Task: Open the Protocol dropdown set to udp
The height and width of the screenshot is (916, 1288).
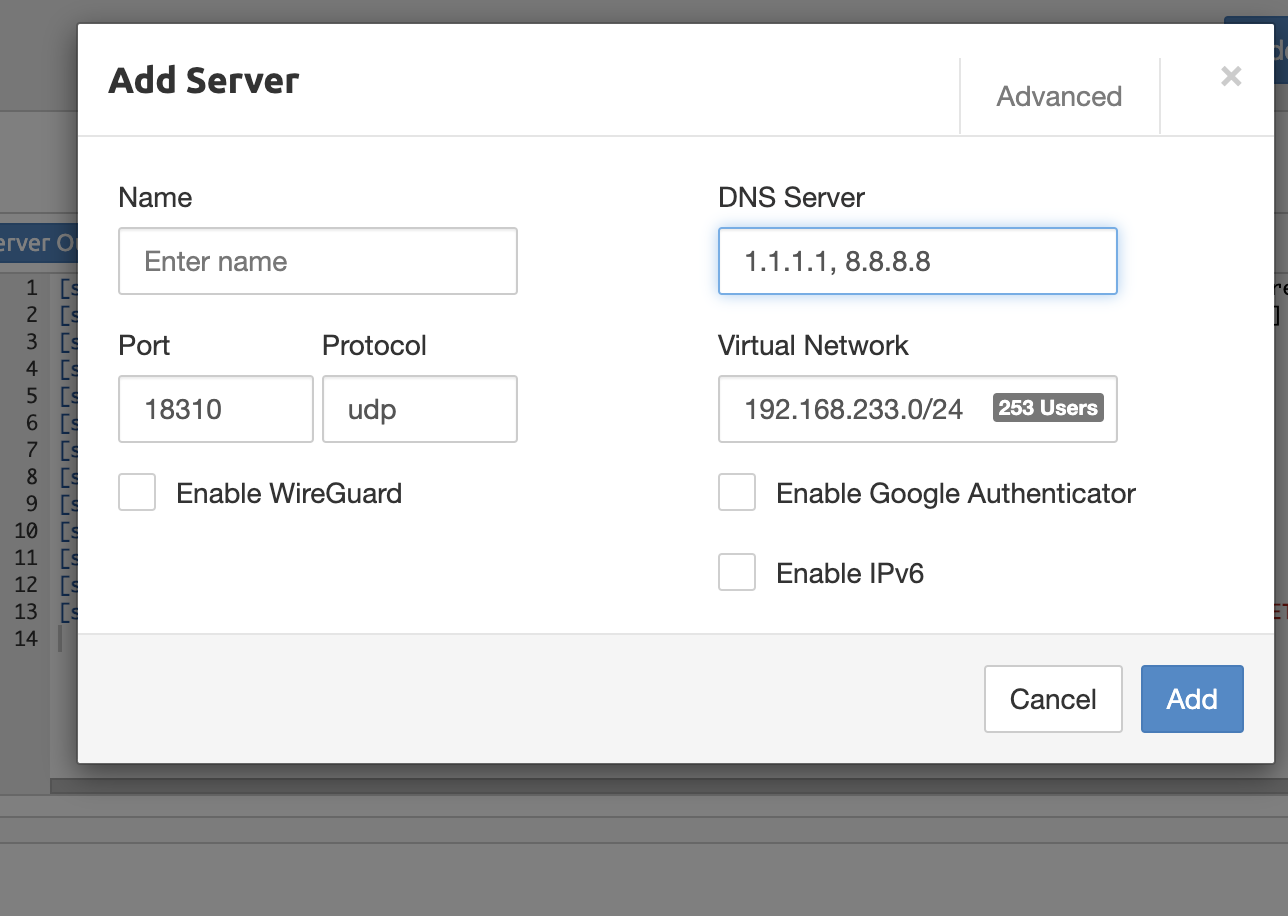Action: [x=420, y=409]
